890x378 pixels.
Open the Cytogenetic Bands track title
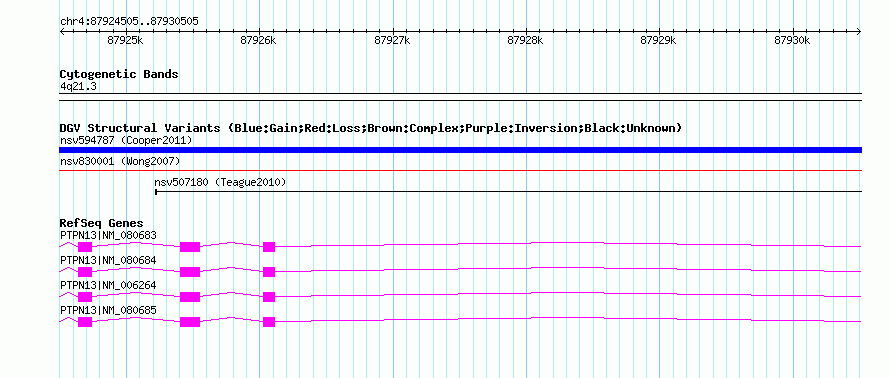(119, 74)
